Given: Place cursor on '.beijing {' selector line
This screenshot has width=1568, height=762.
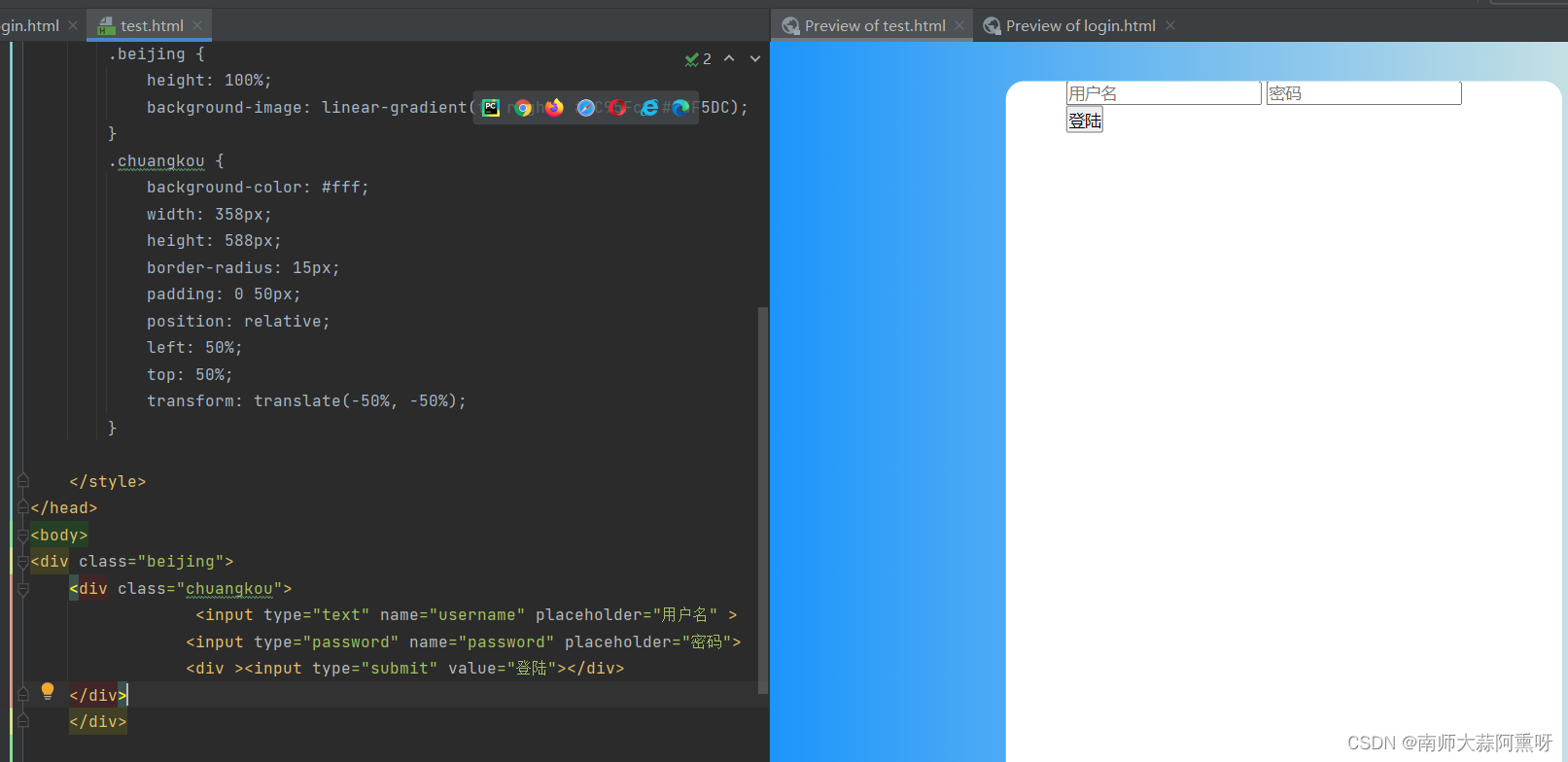Looking at the screenshot, I should tap(157, 54).
